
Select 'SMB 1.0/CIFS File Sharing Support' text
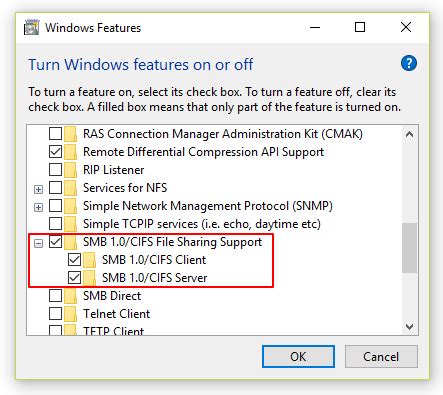tap(173, 242)
